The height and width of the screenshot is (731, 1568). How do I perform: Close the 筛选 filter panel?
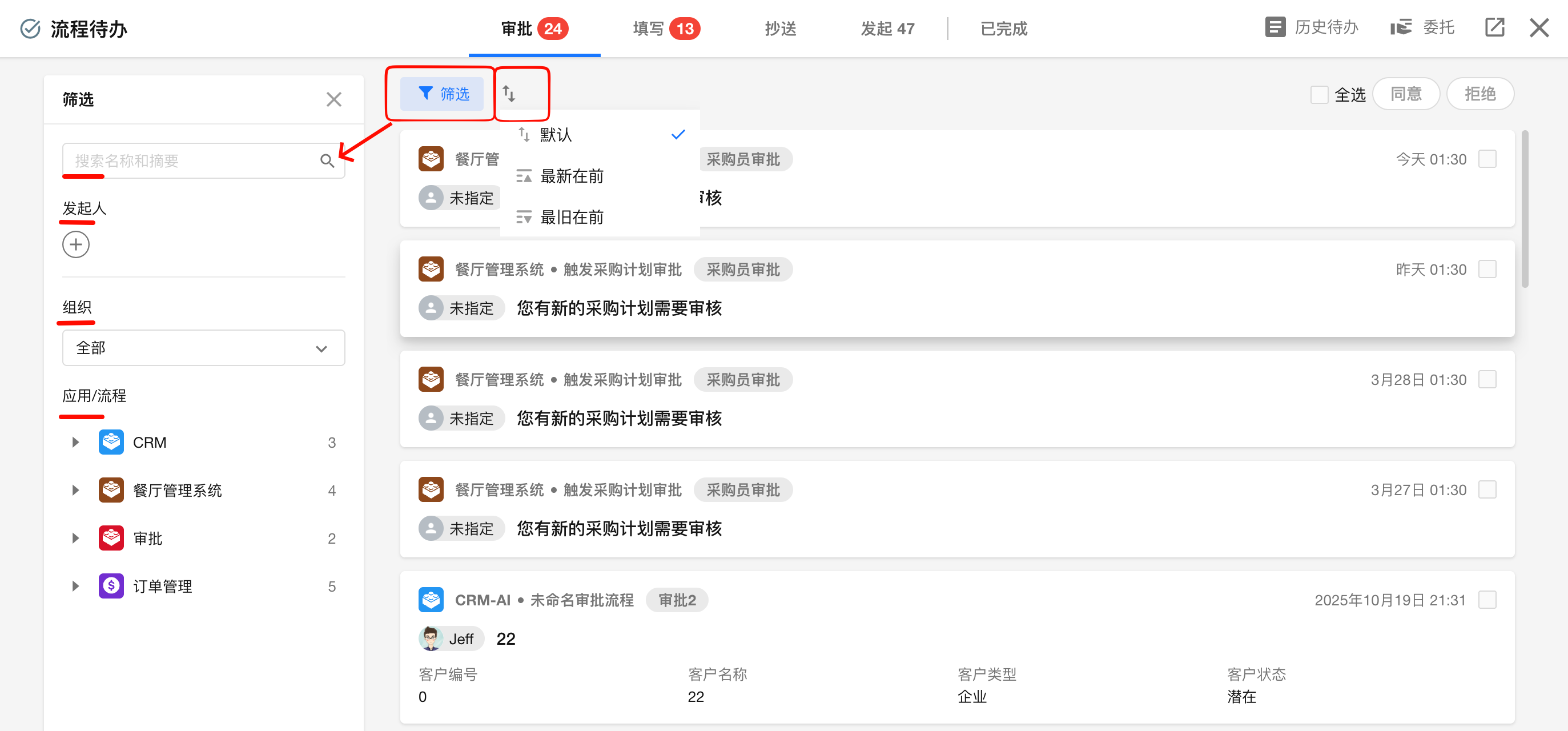coord(333,99)
